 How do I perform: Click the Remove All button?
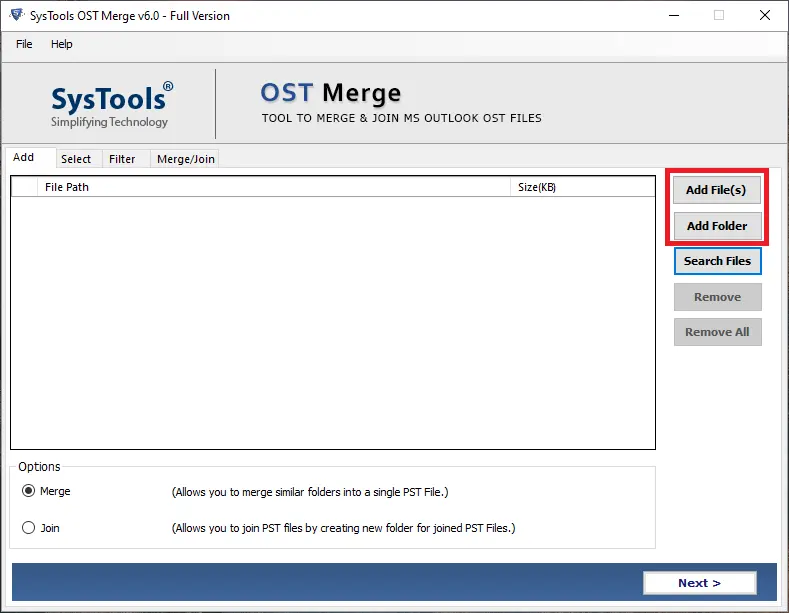tap(718, 332)
